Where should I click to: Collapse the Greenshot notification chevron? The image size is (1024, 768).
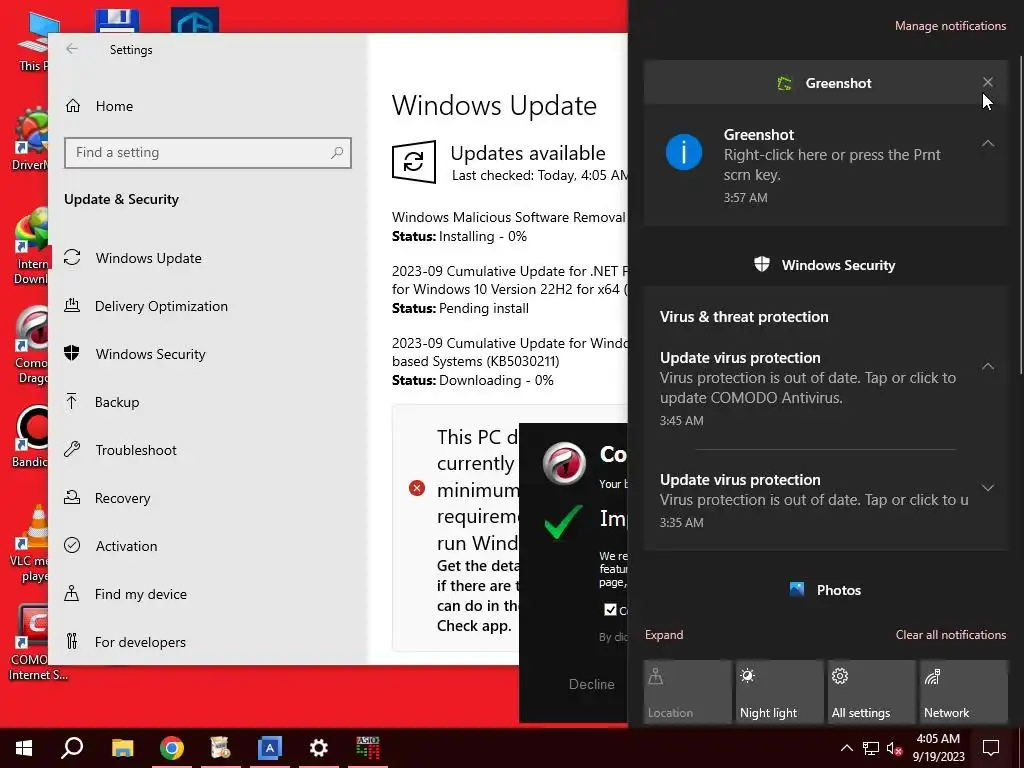pos(988,143)
